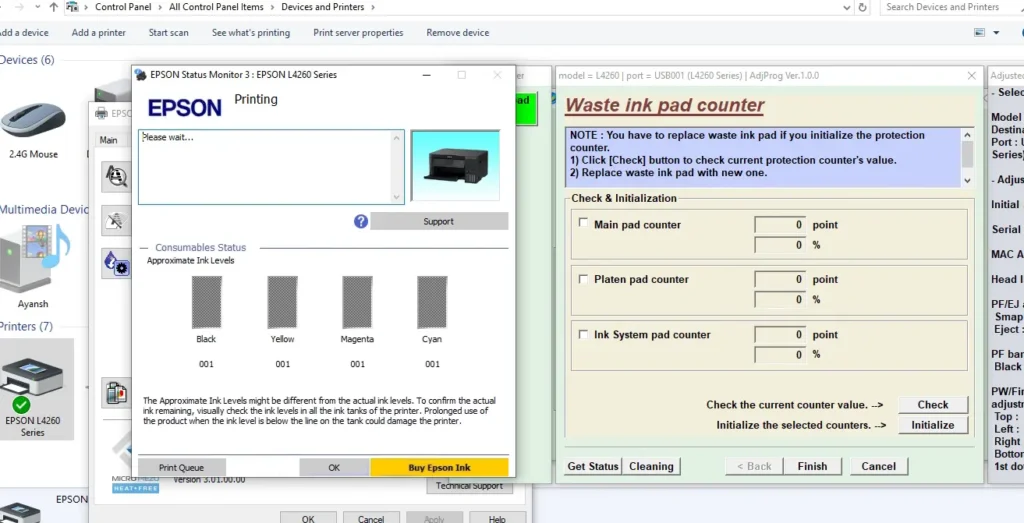Click Remove device in toolbar
This screenshot has height=523, width=1024.
[458, 33]
